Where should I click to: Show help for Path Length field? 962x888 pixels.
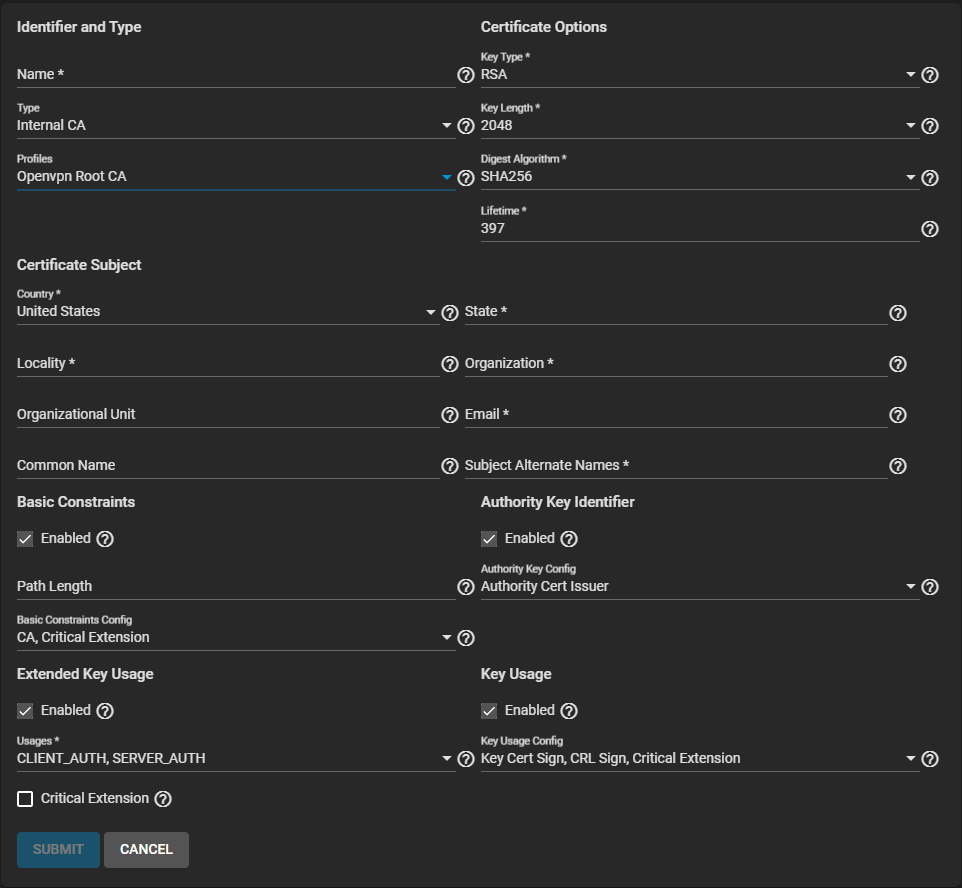(465, 587)
